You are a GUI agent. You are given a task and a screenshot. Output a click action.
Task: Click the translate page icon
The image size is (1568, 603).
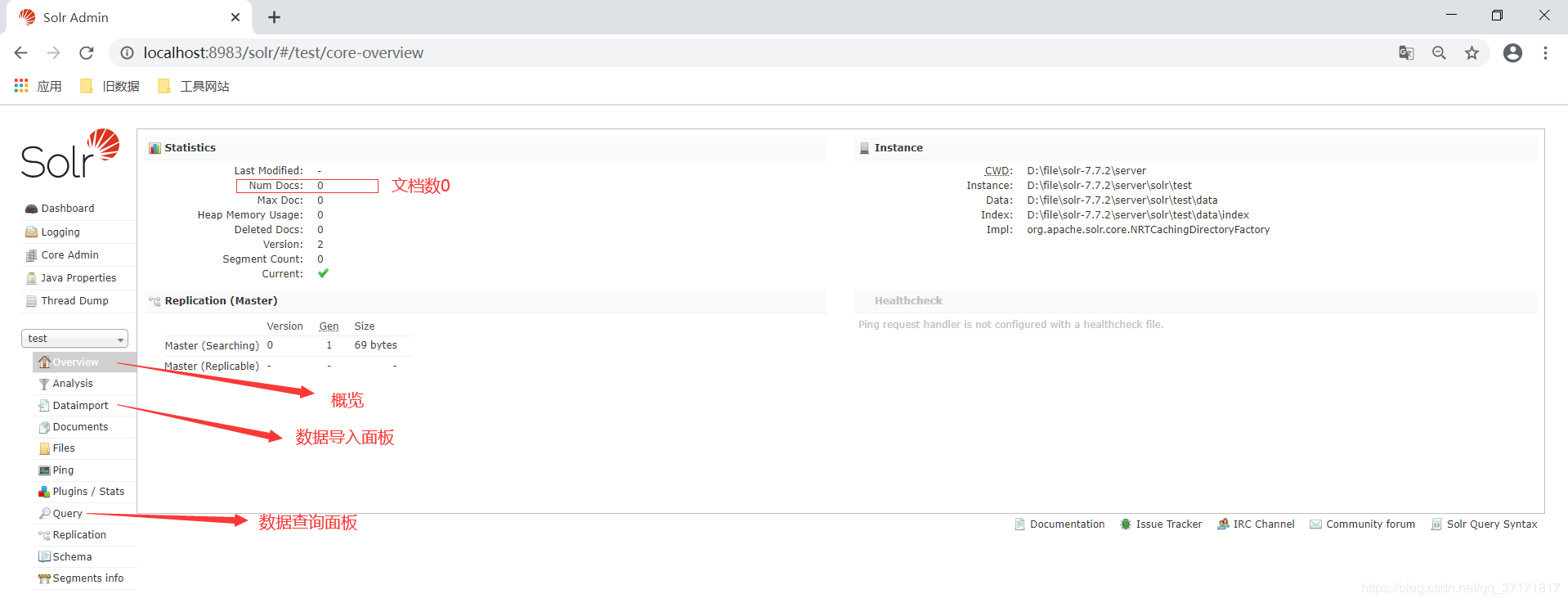pos(1406,53)
